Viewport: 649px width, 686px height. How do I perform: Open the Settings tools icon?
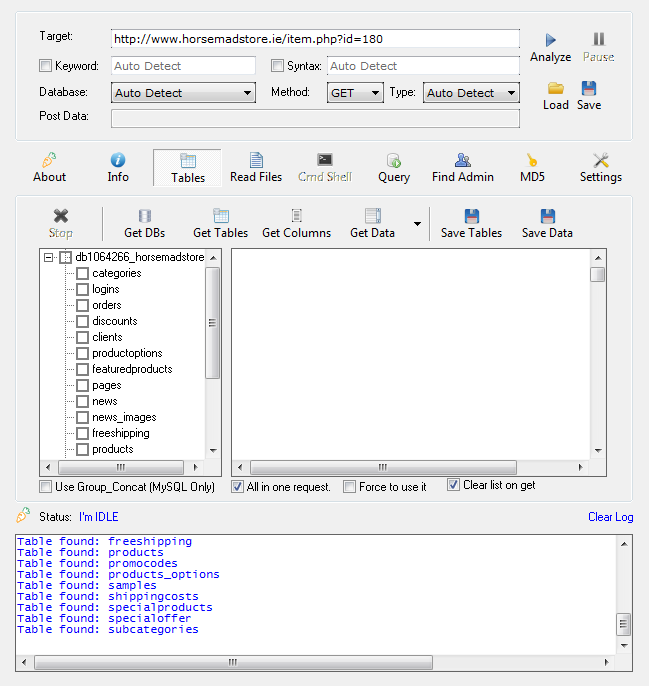coord(601,160)
